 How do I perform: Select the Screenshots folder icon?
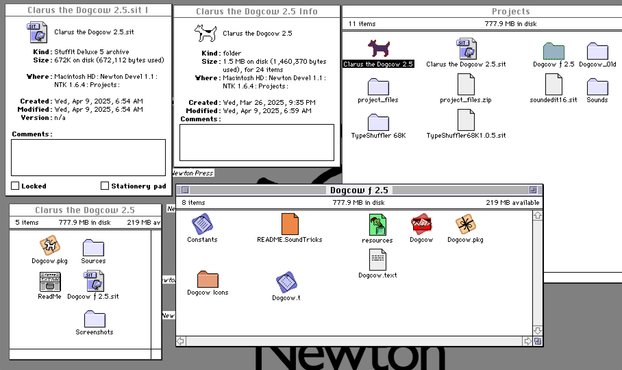click(94, 319)
